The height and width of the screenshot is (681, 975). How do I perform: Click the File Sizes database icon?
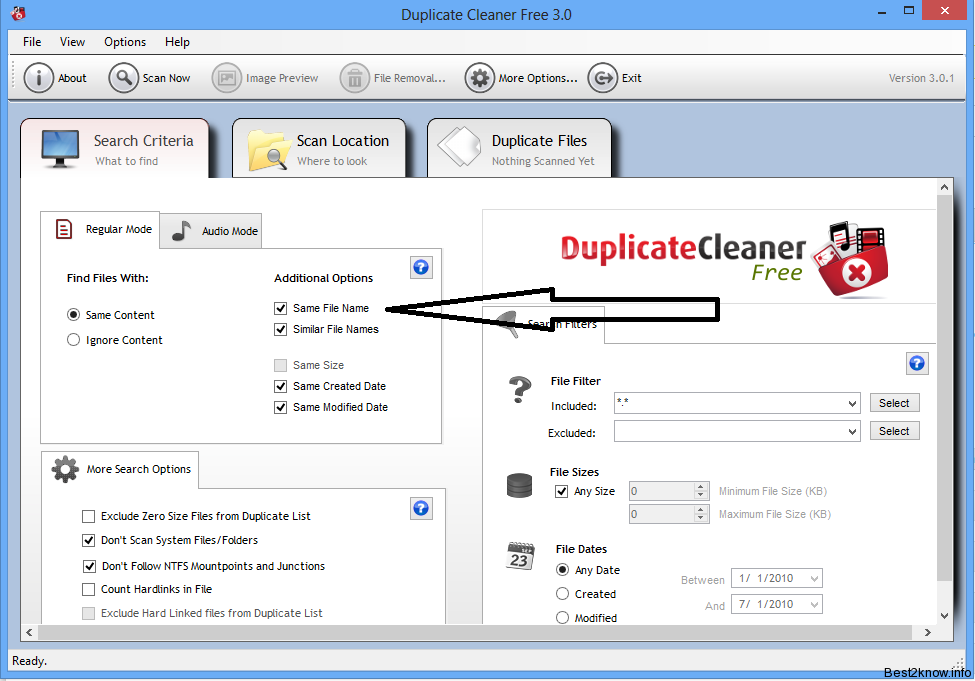(x=519, y=486)
